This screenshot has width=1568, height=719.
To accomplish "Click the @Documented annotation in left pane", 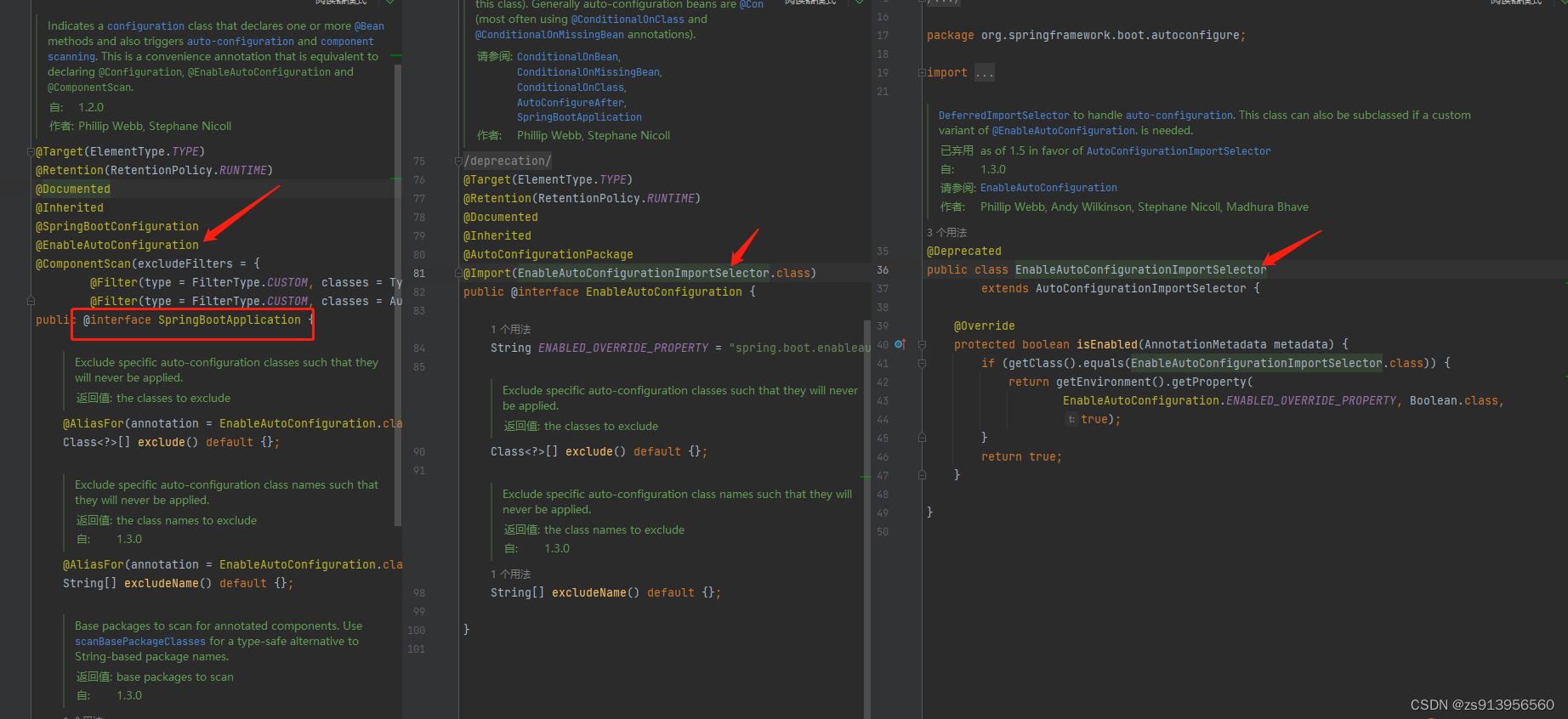I will tap(73, 190).
